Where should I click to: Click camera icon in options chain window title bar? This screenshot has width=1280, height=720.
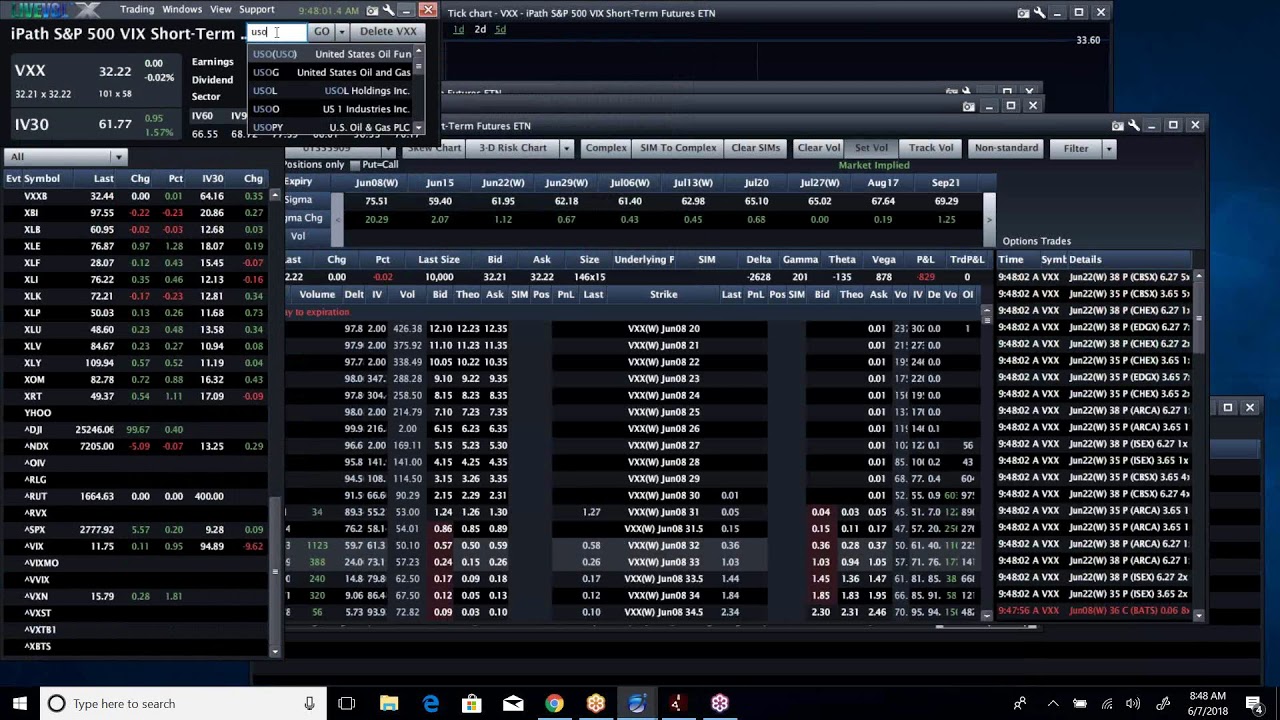pos(1117,125)
